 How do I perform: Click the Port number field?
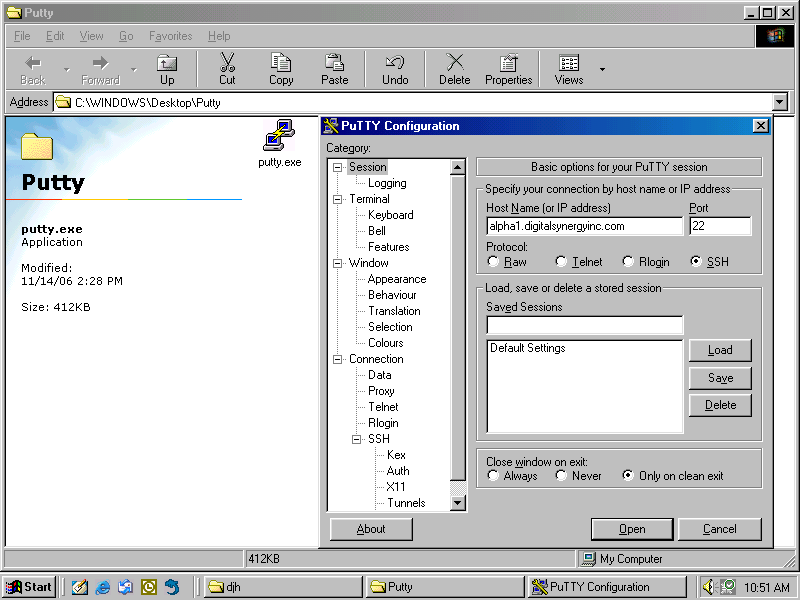(x=720, y=226)
